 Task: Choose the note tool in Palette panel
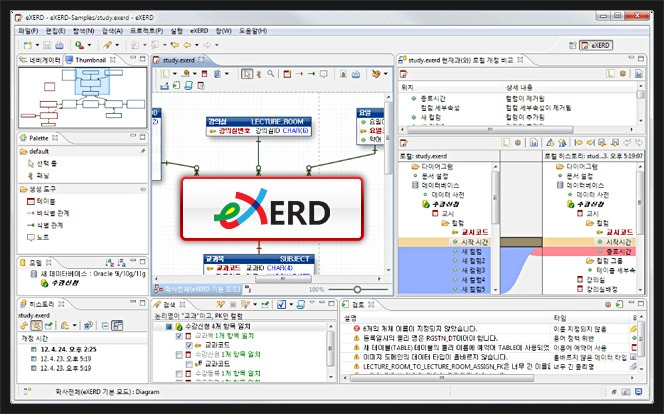point(38,237)
